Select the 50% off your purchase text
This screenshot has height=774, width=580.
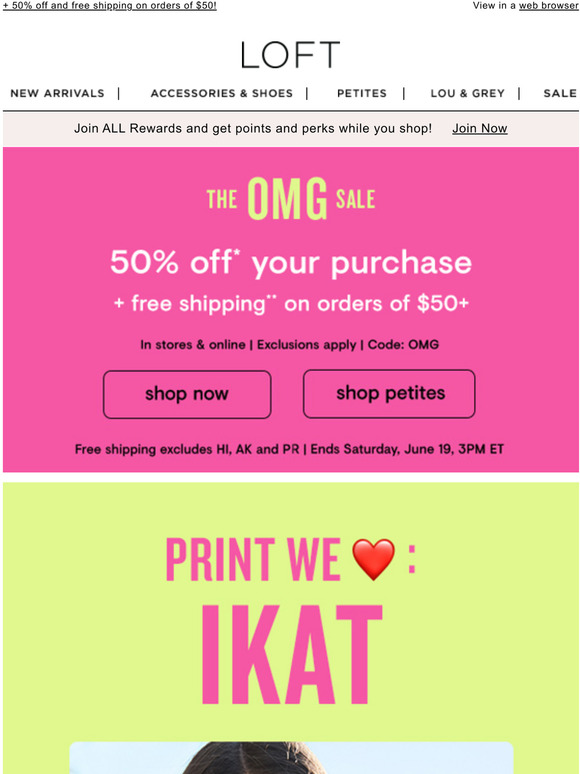(291, 262)
